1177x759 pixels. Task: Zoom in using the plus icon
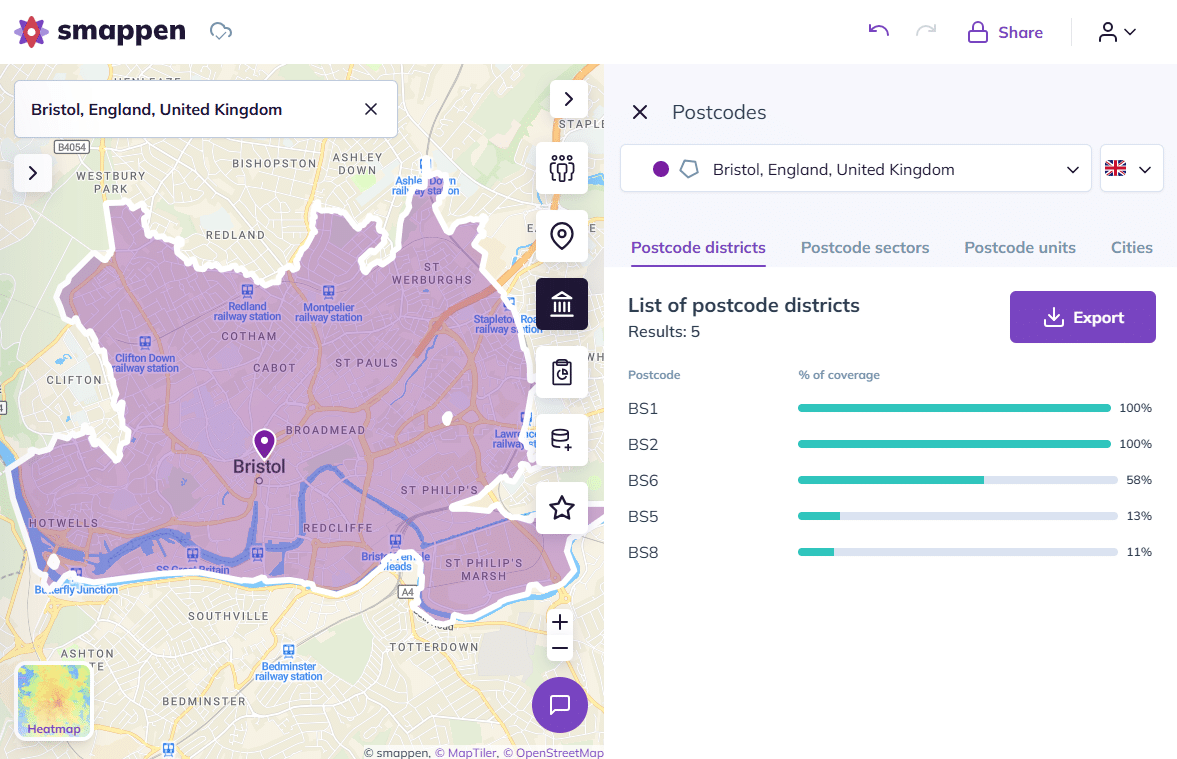(560, 621)
